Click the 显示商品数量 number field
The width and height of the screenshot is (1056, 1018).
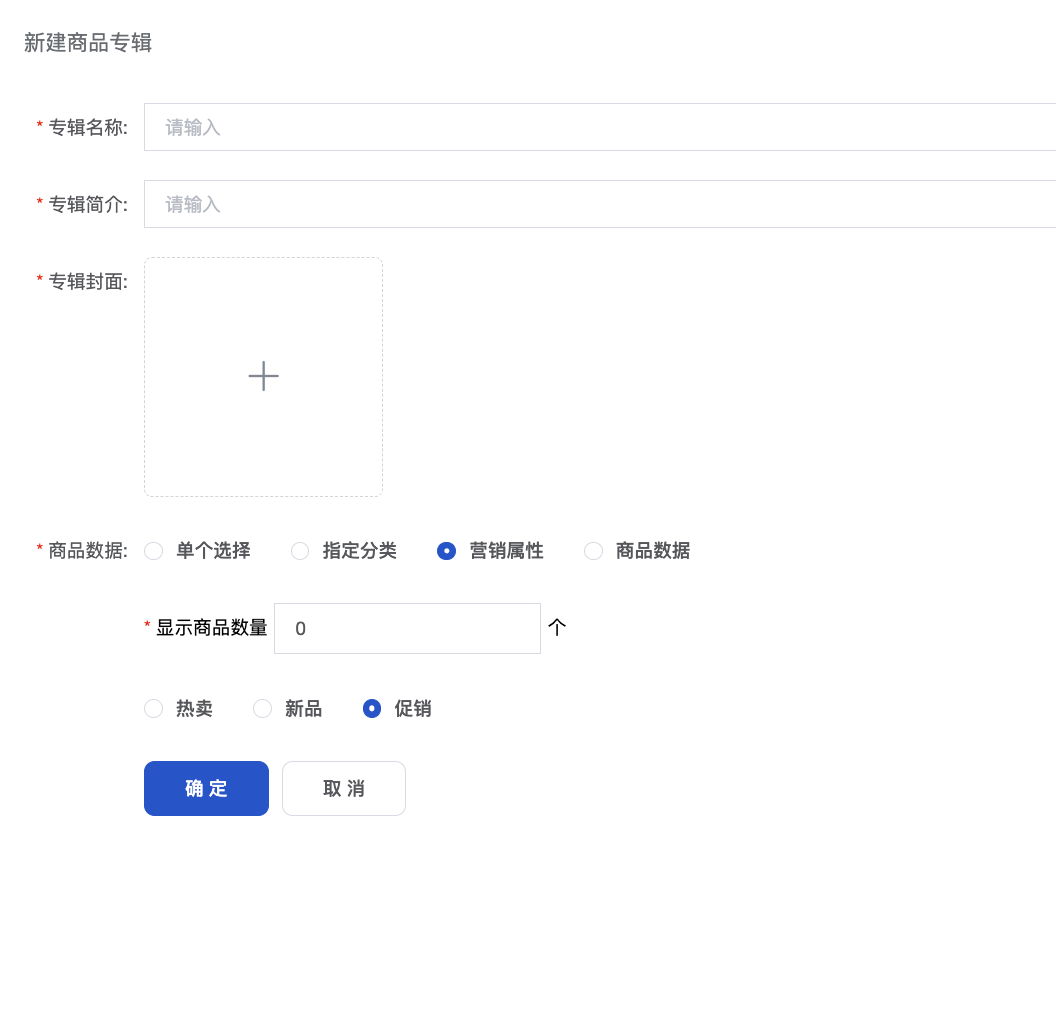coord(407,628)
